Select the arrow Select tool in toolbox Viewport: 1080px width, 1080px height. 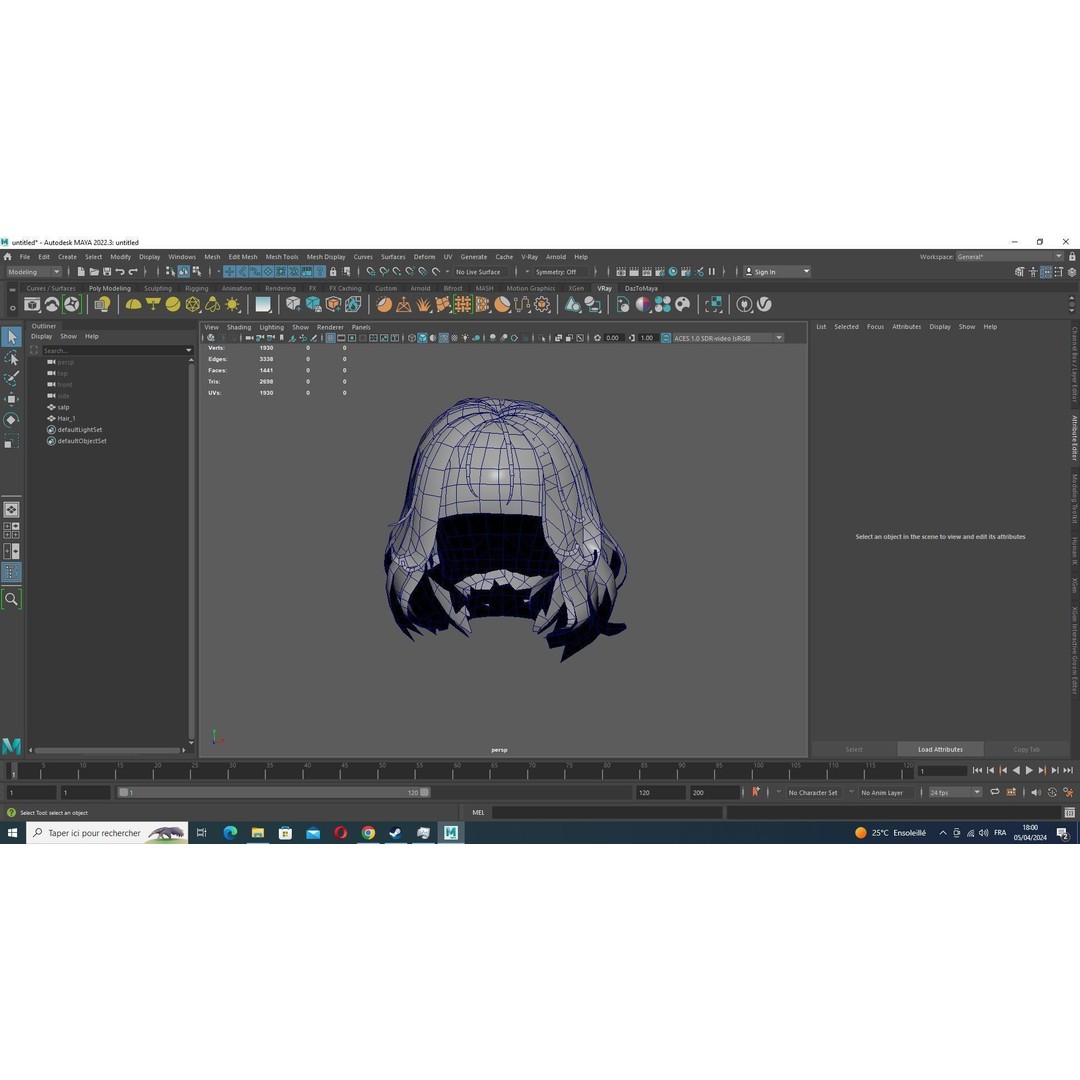[x=12, y=337]
